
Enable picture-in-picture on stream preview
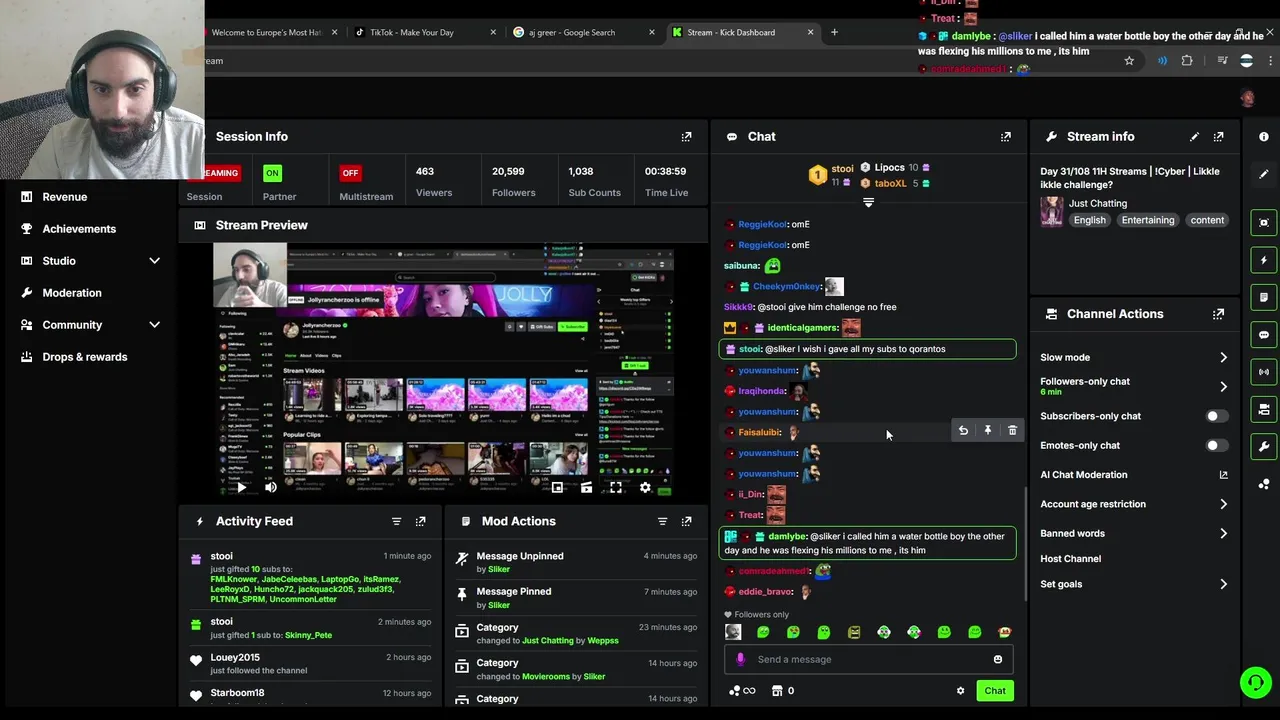[557, 487]
